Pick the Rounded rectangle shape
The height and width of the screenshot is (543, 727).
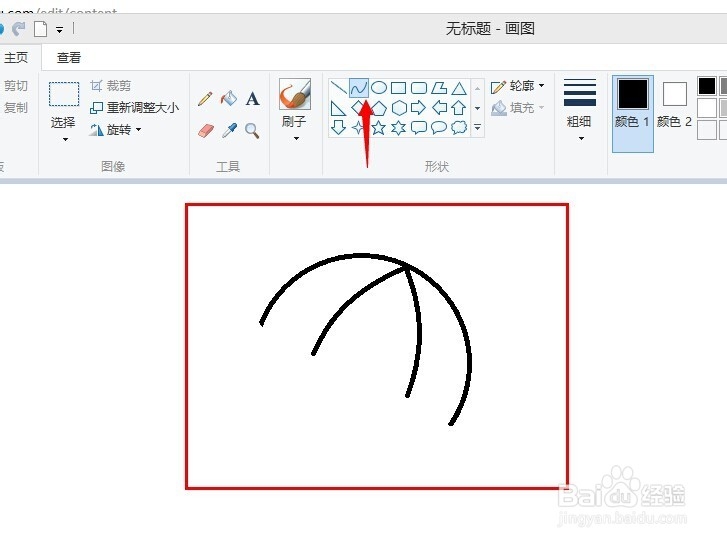pos(419,88)
